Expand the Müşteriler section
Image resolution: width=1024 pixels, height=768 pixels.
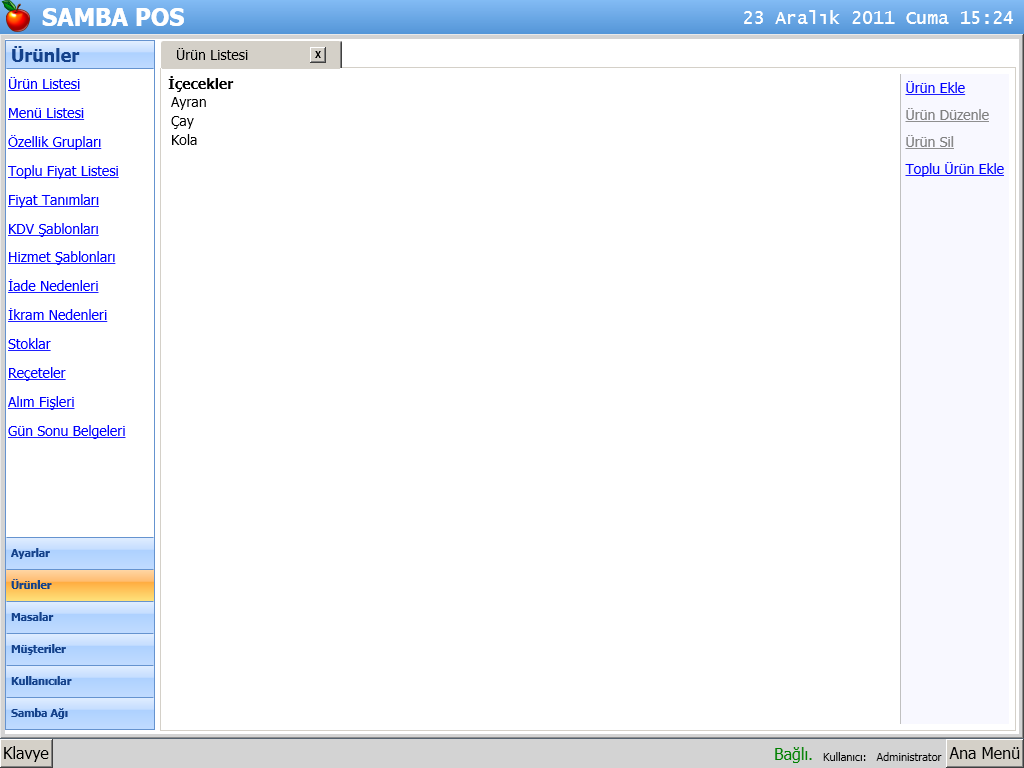point(80,649)
